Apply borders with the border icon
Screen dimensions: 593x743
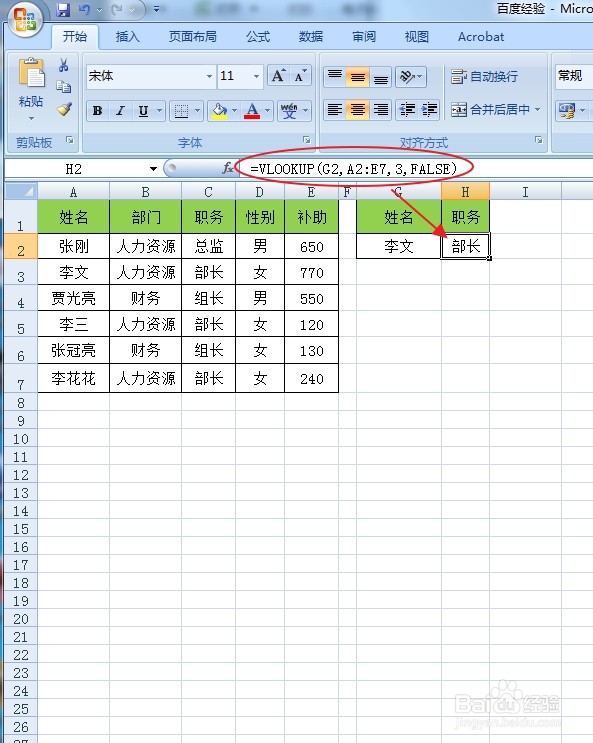point(181,111)
